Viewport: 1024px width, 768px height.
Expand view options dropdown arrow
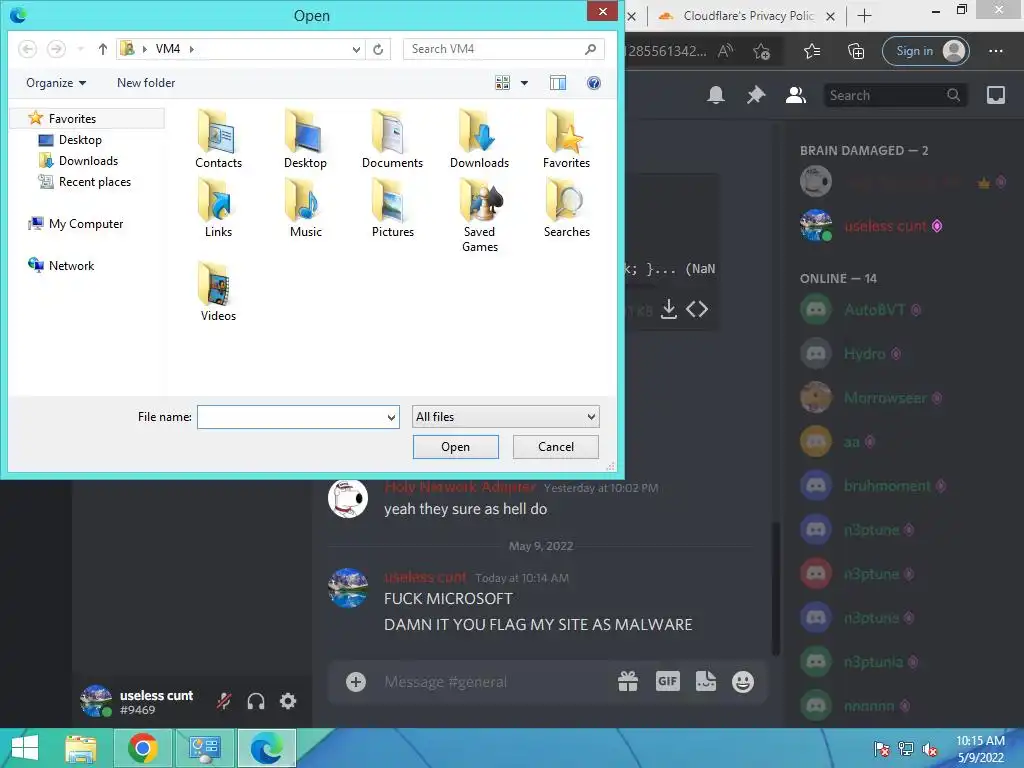pyautogui.click(x=524, y=83)
